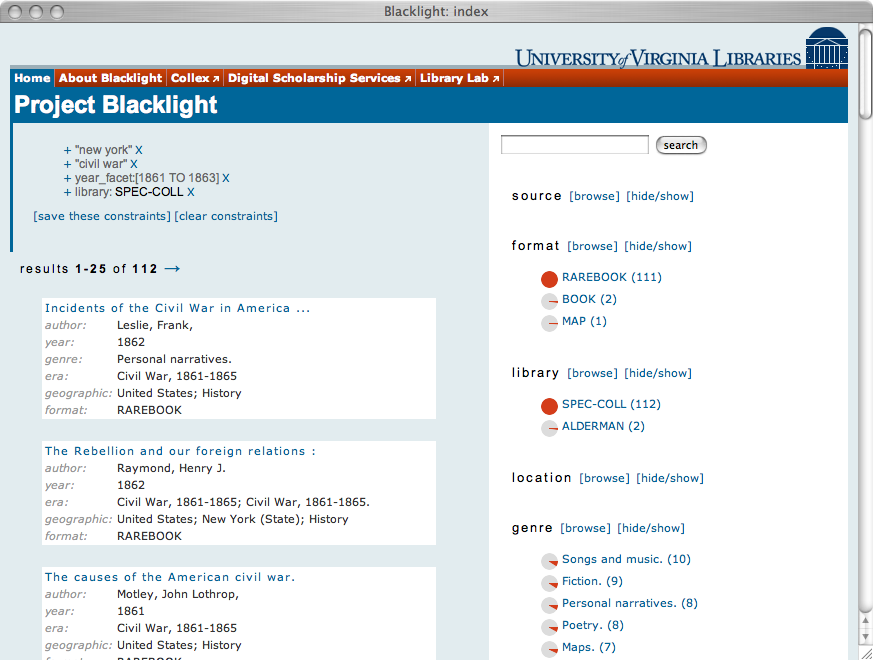The image size is (873, 660).
Task: Select ALDERMAN (2) library facet
Action: click(604, 426)
